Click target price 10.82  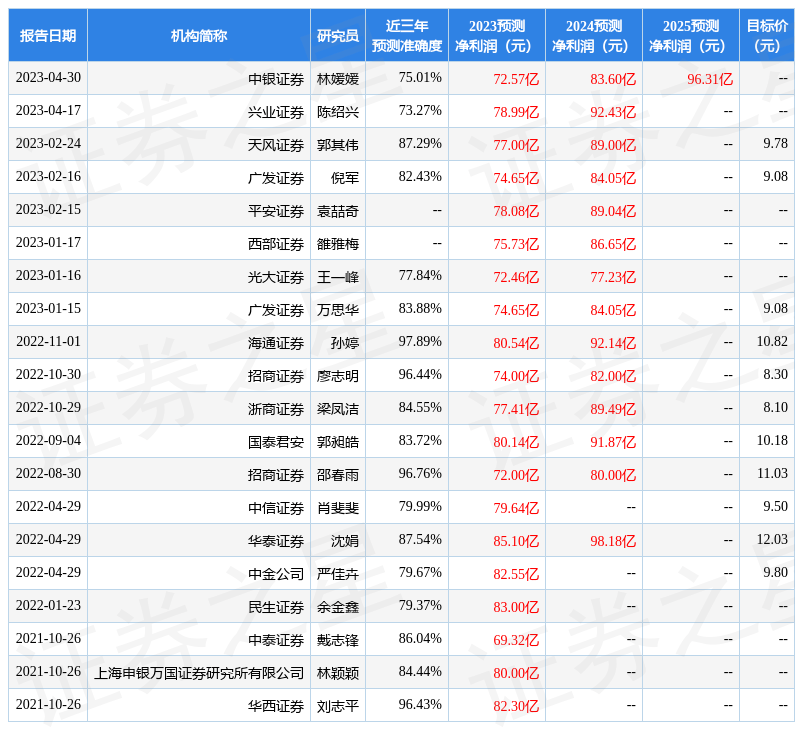[x=772, y=341]
